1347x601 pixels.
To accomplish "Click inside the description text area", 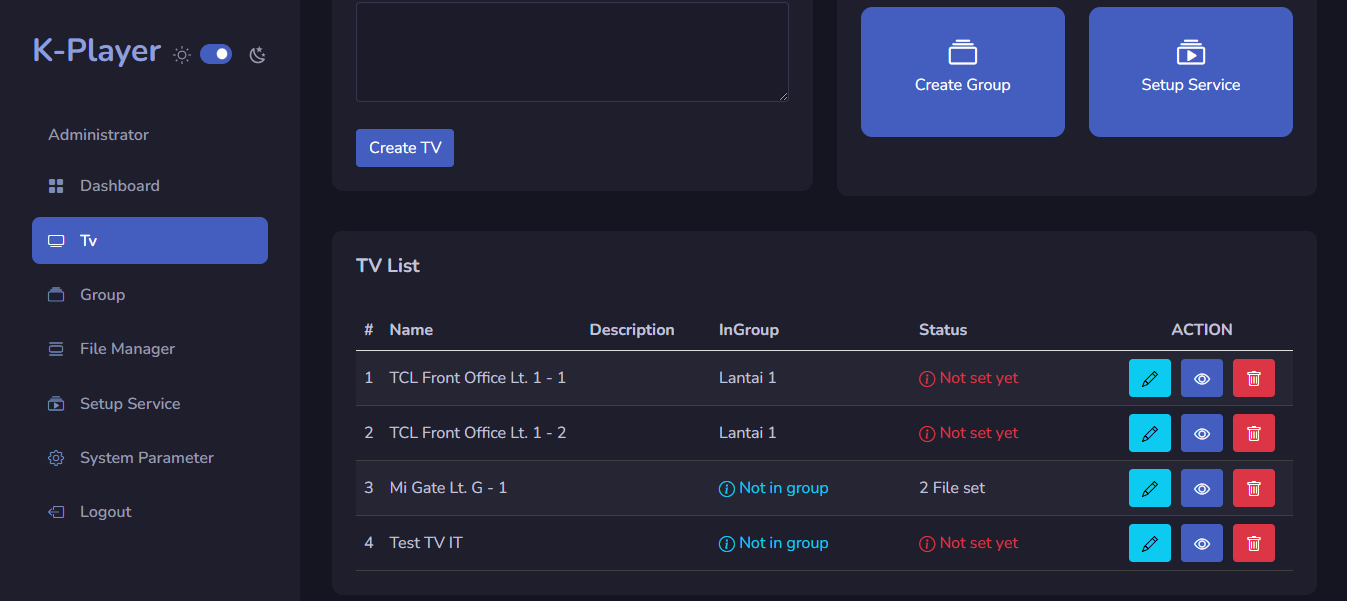I will click(572, 51).
